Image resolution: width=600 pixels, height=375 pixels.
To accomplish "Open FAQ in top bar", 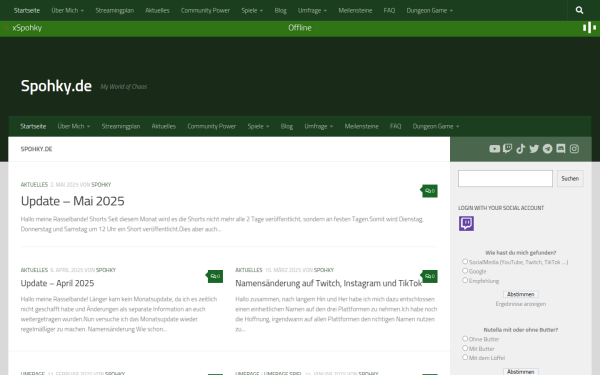I will (389, 10).
